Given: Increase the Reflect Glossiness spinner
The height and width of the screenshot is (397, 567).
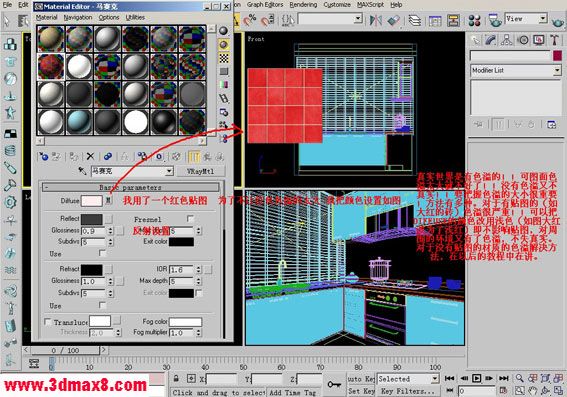Looking at the screenshot, I should (x=111, y=229).
